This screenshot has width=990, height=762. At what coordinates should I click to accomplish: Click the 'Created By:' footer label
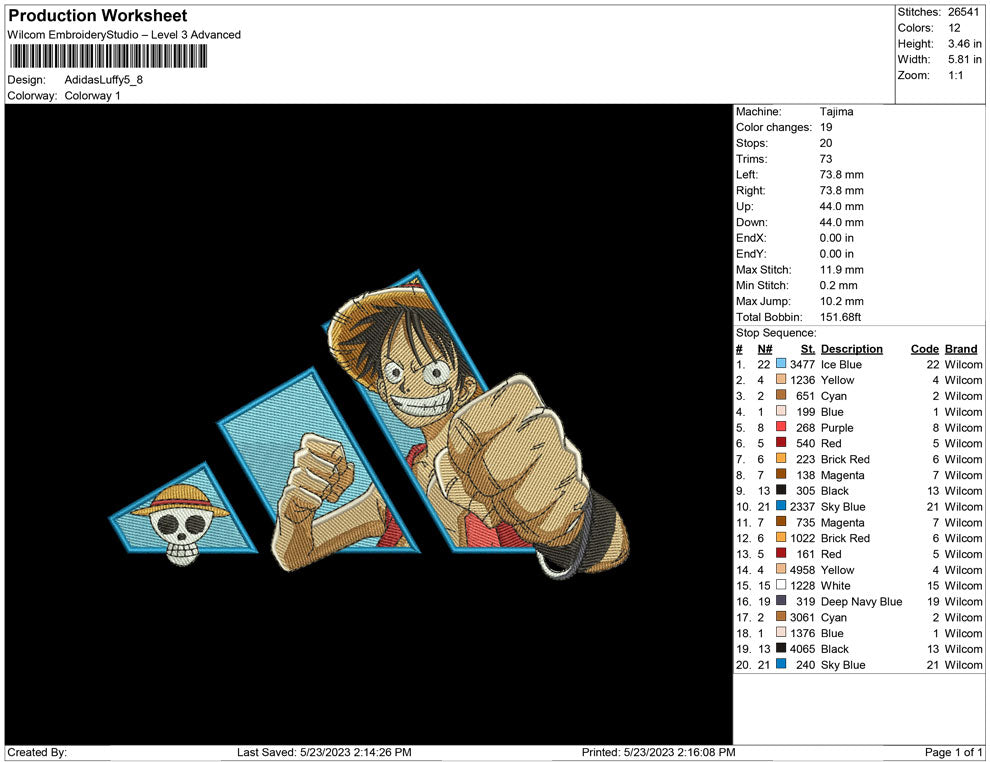(37, 752)
